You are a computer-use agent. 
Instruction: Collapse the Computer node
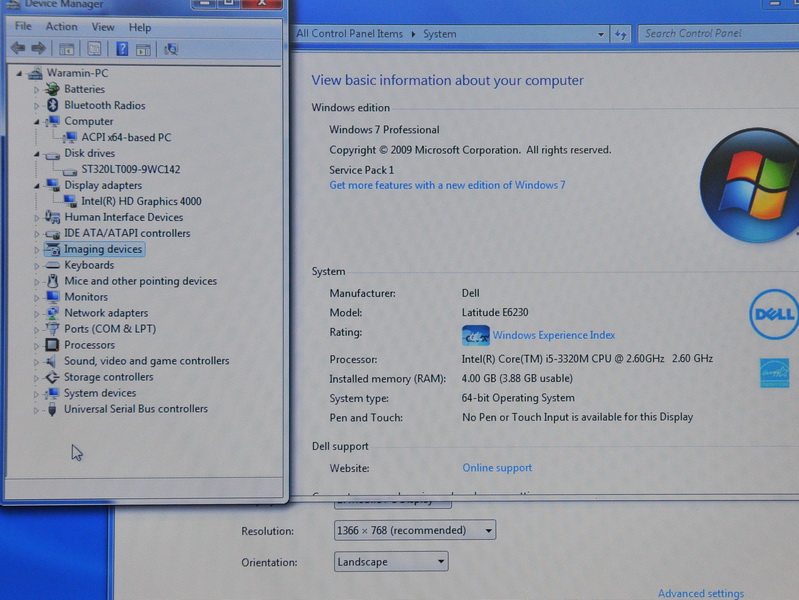(37, 122)
